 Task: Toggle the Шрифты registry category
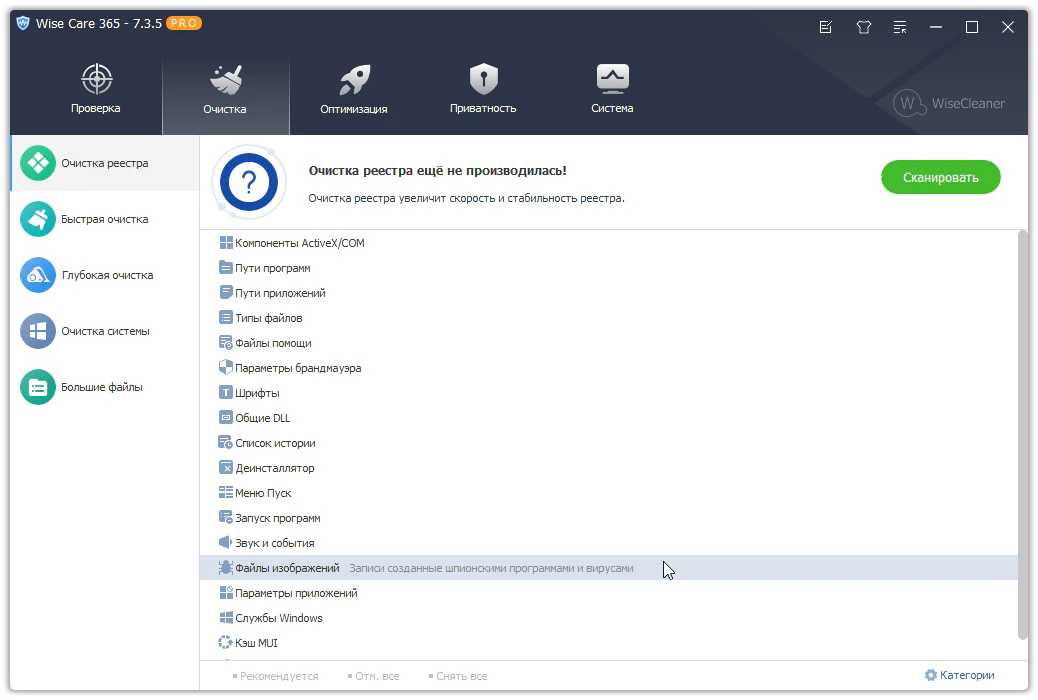coord(256,393)
